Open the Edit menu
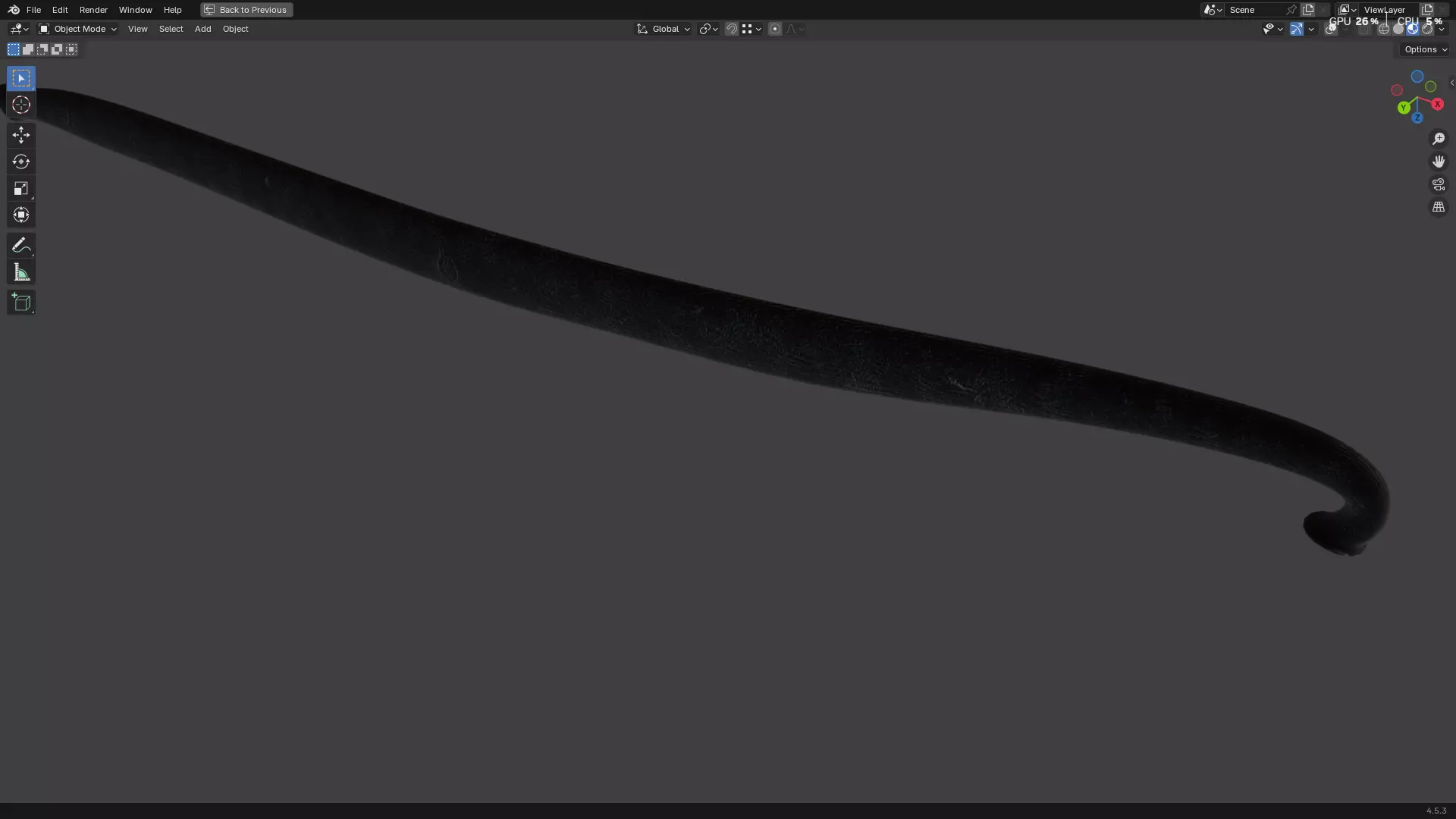The height and width of the screenshot is (819, 1456). [x=60, y=10]
